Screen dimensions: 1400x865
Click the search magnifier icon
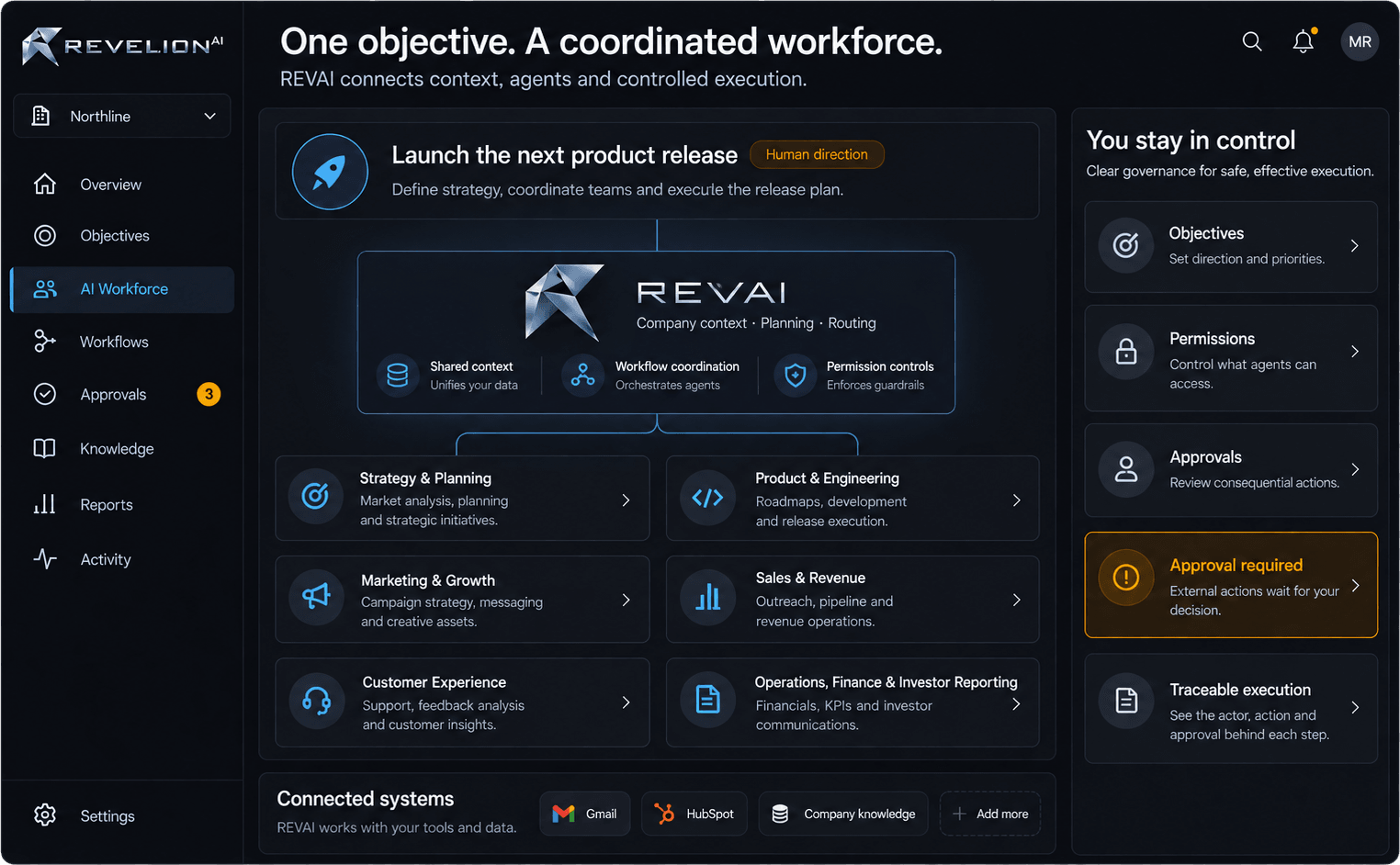1252,41
